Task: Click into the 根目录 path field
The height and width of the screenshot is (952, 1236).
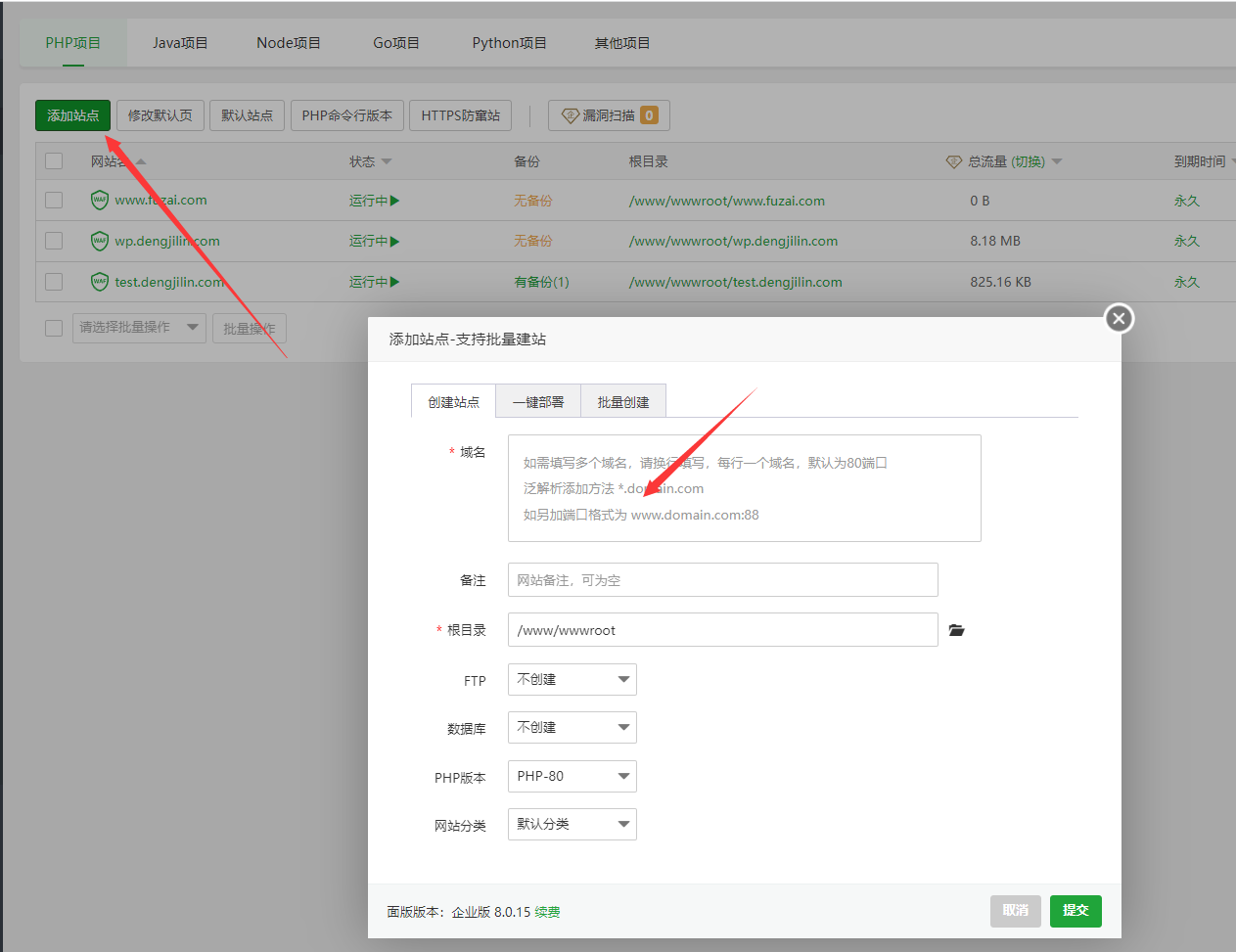Action: (x=723, y=630)
